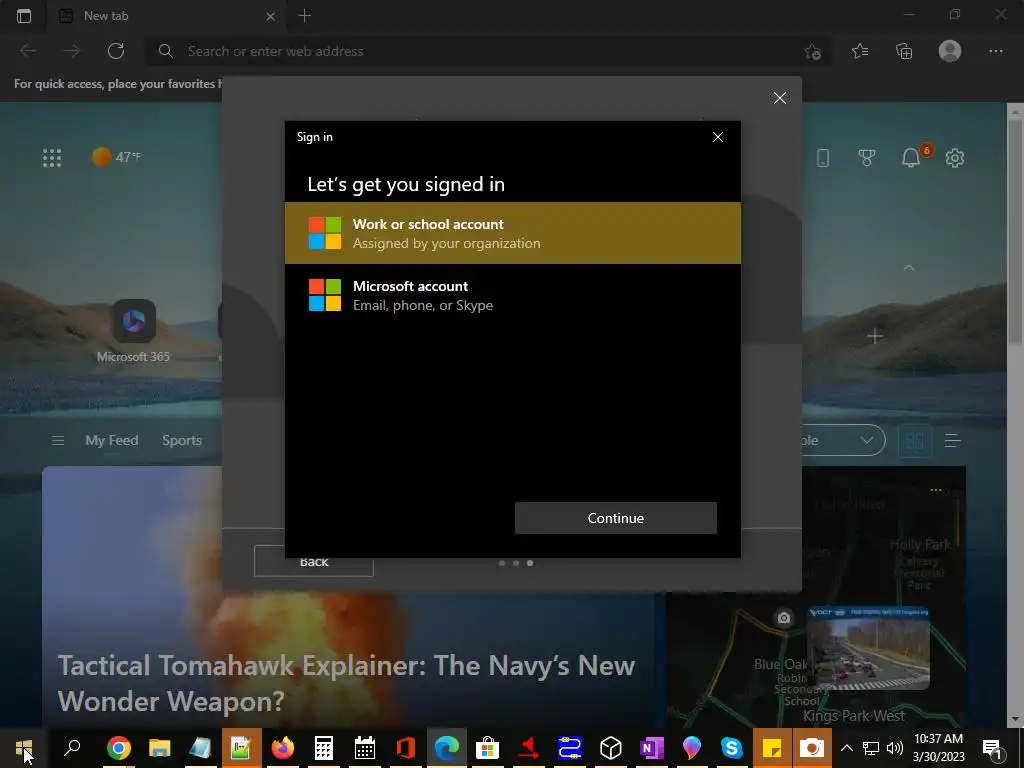
Task: Open Windows Action Center notifications
Action: [x=993, y=748]
